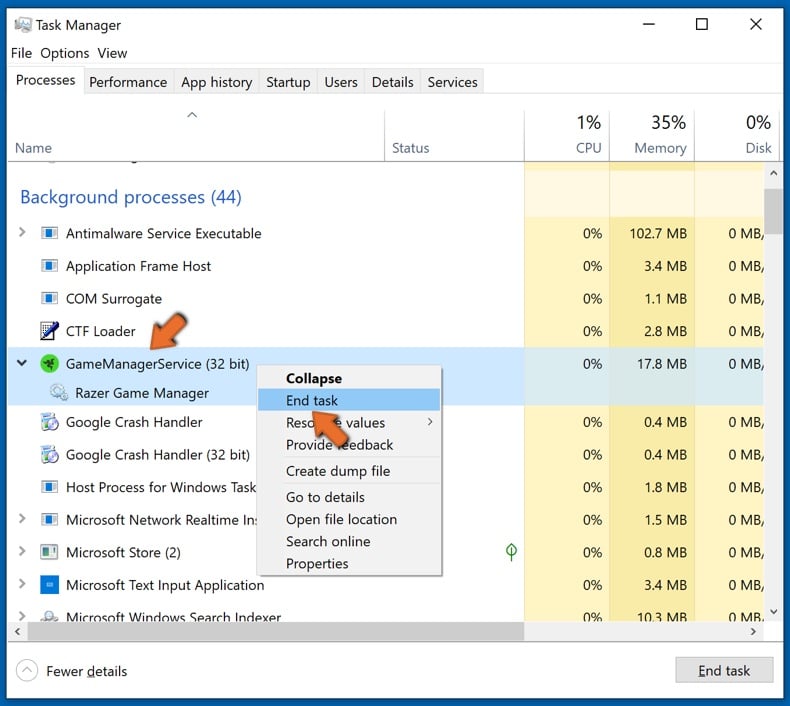Click the green leaf suspended status icon
Viewport: 790px width, 706px height.
click(511, 552)
